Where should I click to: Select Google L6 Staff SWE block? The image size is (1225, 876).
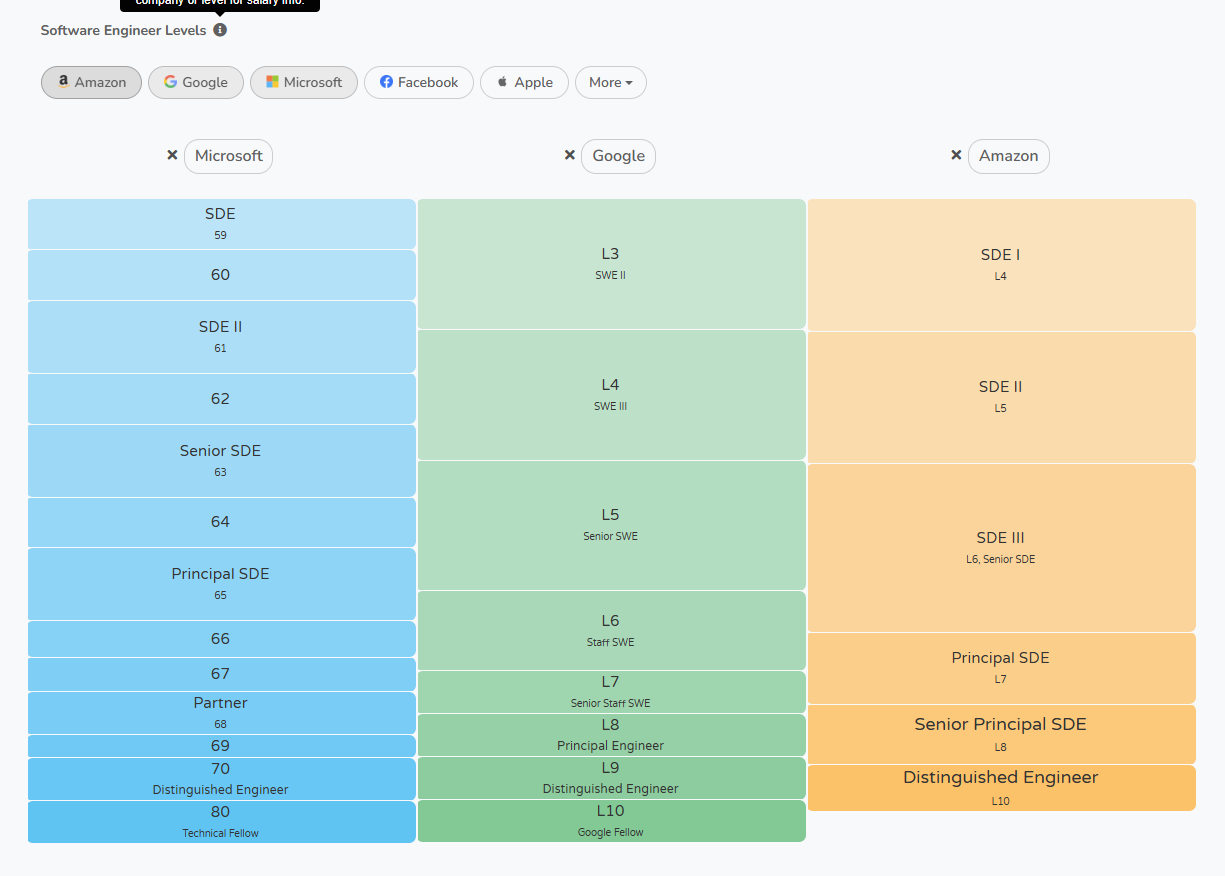click(611, 631)
